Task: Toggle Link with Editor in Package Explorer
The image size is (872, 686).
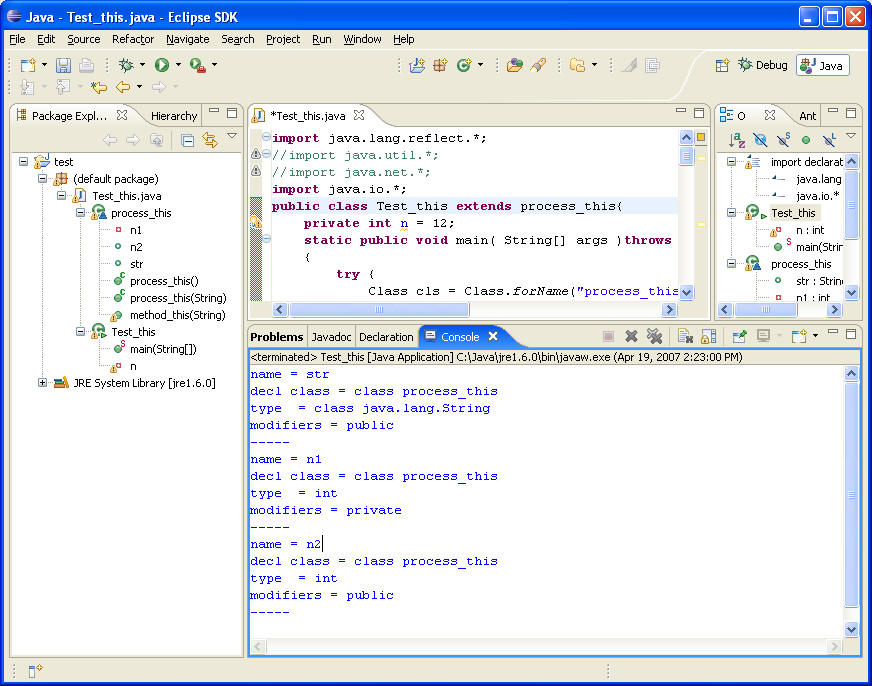Action: (x=210, y=140)
